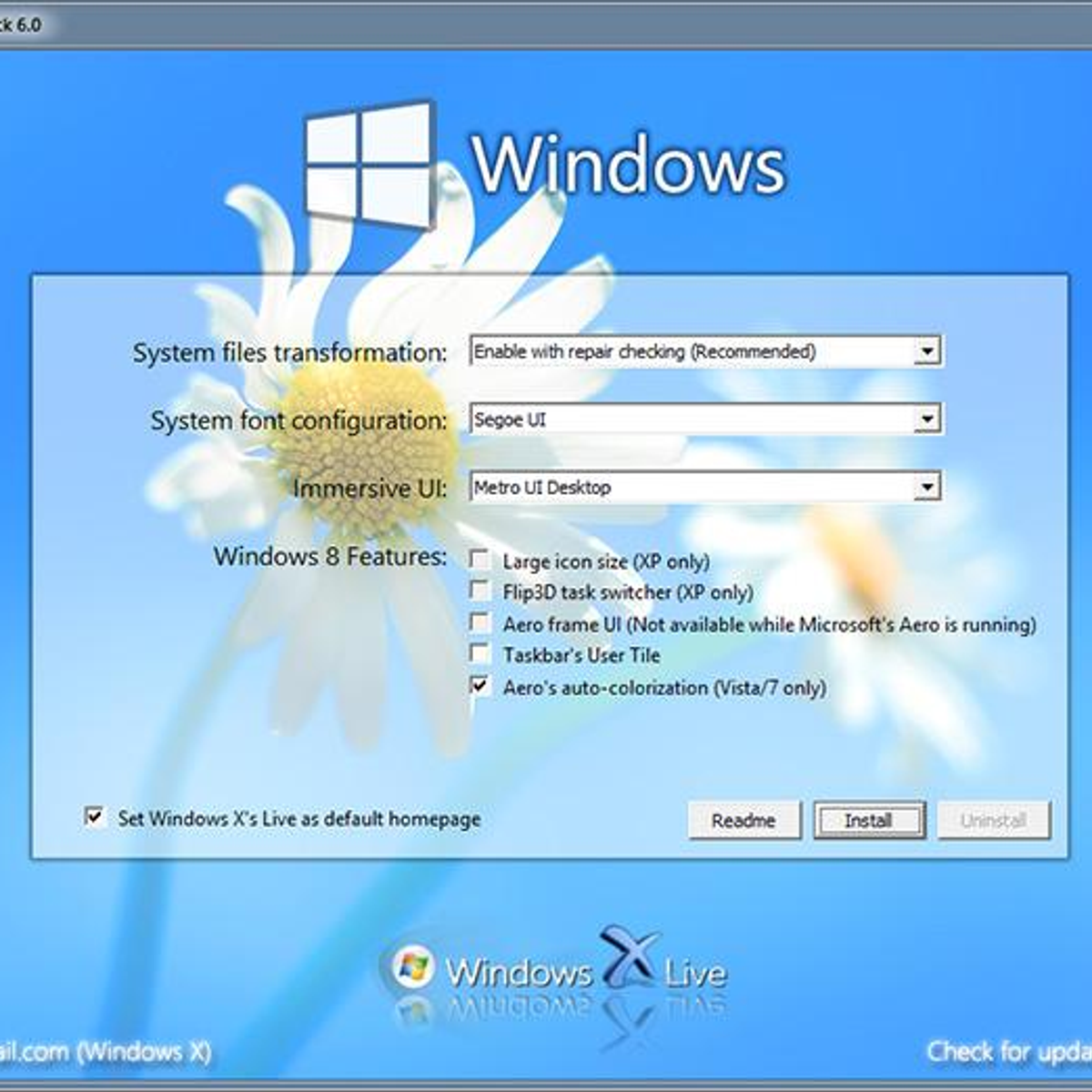Follow the Check for updates link

[1009, 1052]
